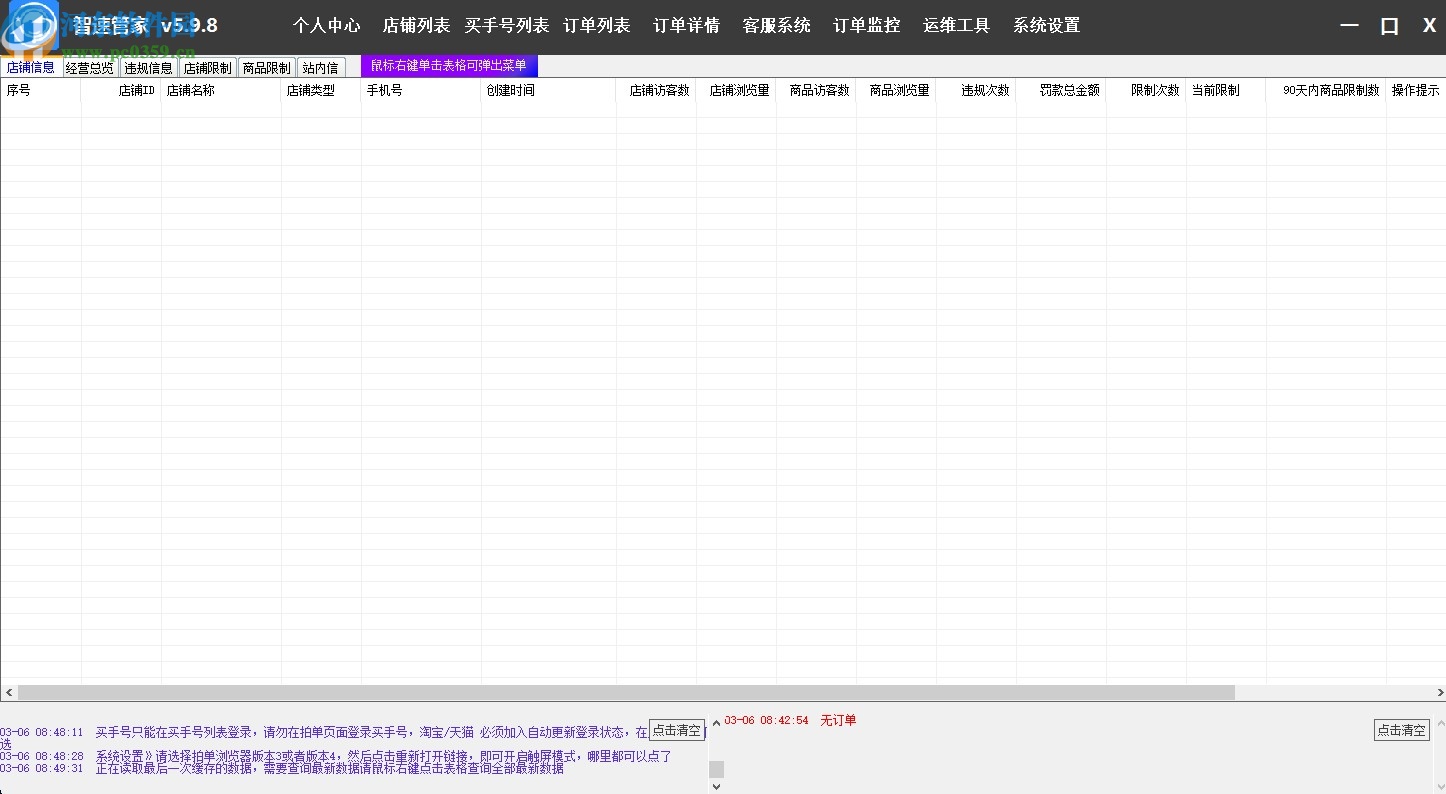Click the 罚款总金额 column header

(1061, 91)
